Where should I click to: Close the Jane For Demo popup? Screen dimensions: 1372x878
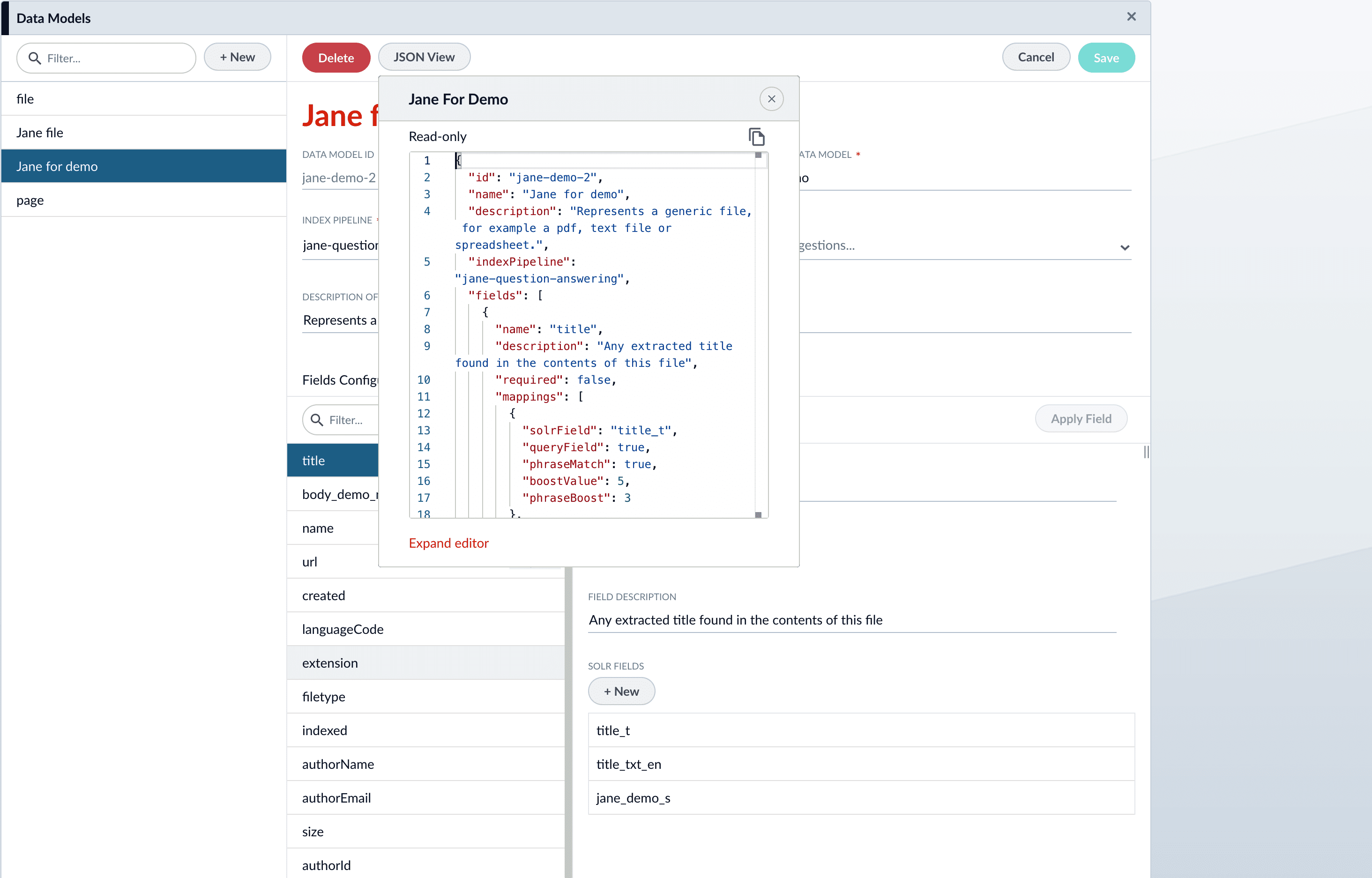pyautogui.click(x=772, y=99)
